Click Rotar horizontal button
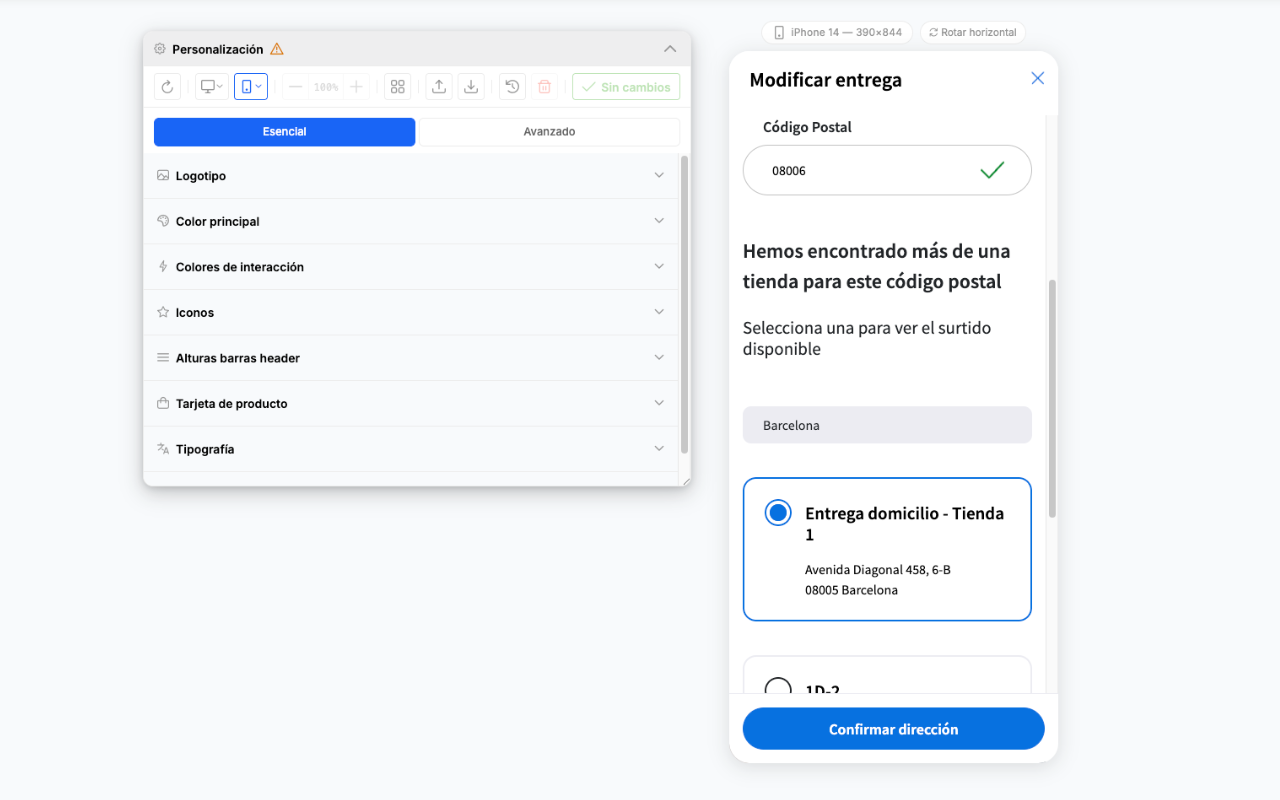The image size is (1280, 800). click(972, 32)
